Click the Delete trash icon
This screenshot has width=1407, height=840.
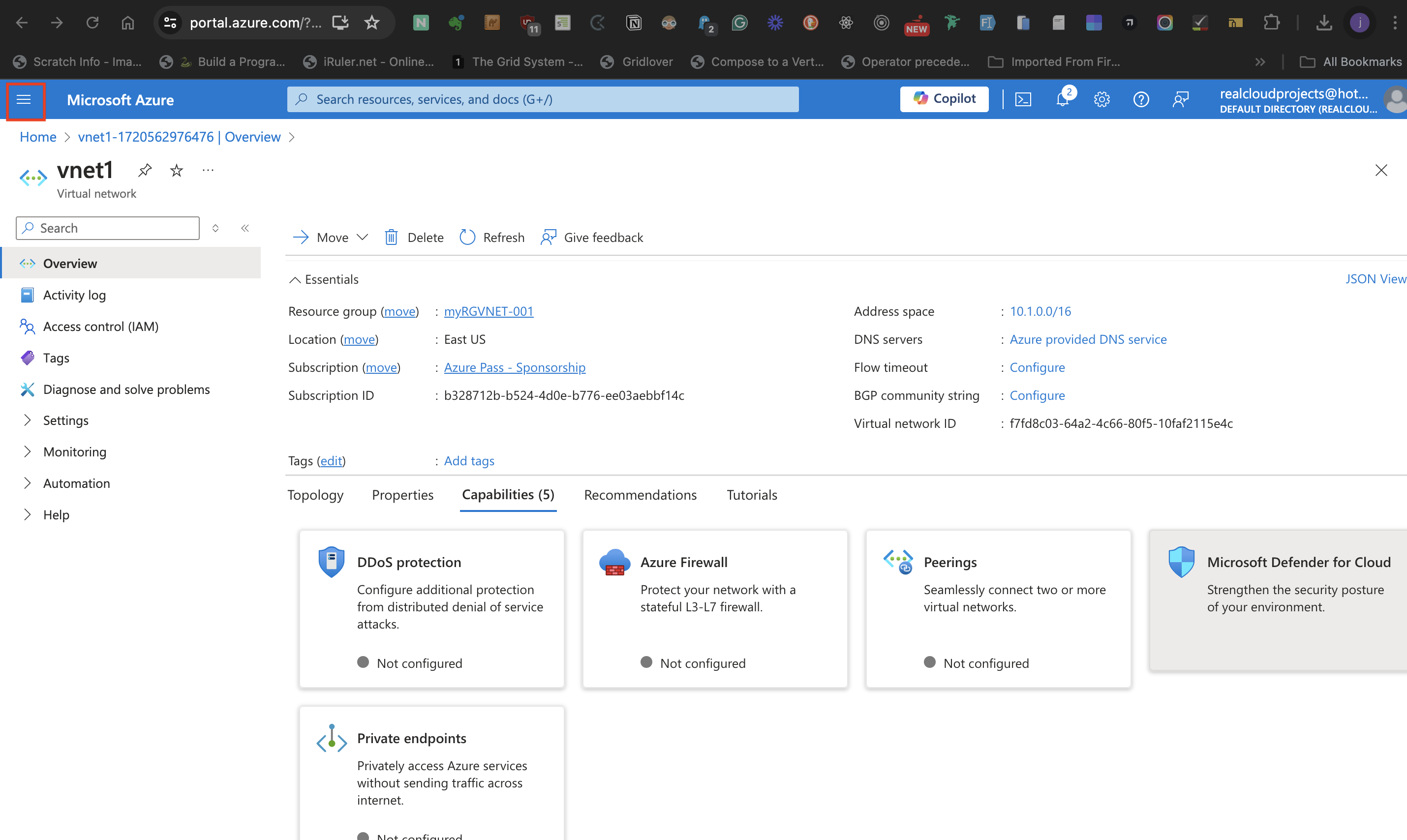point(391,237)
